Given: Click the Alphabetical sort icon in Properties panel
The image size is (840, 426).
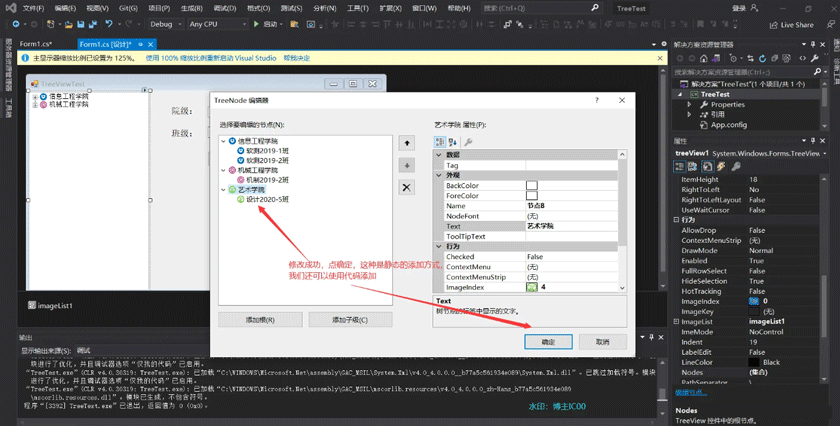Looking at the screenshot, I should (693, 167).
